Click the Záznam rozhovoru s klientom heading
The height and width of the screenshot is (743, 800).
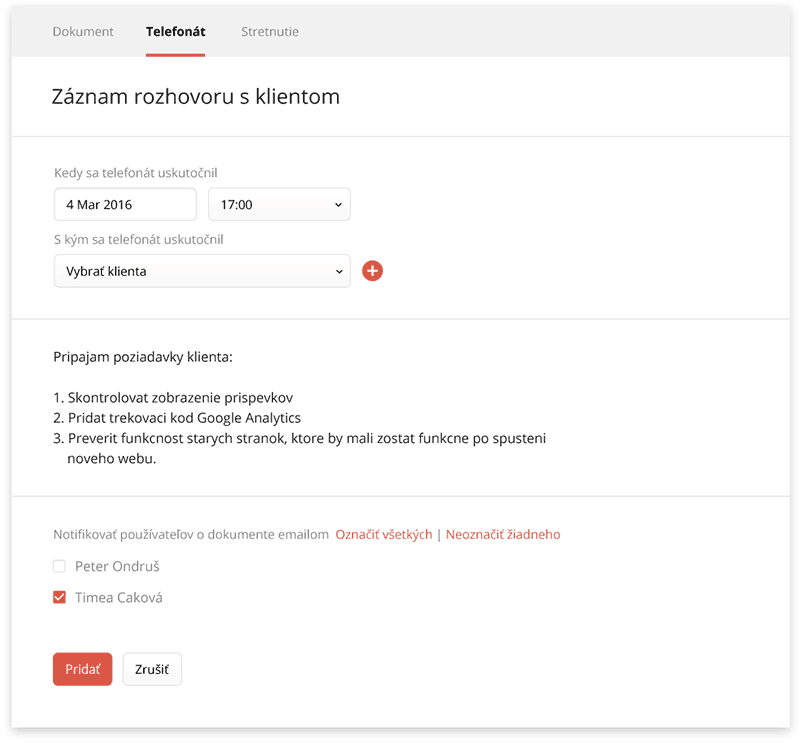(195, 96)
